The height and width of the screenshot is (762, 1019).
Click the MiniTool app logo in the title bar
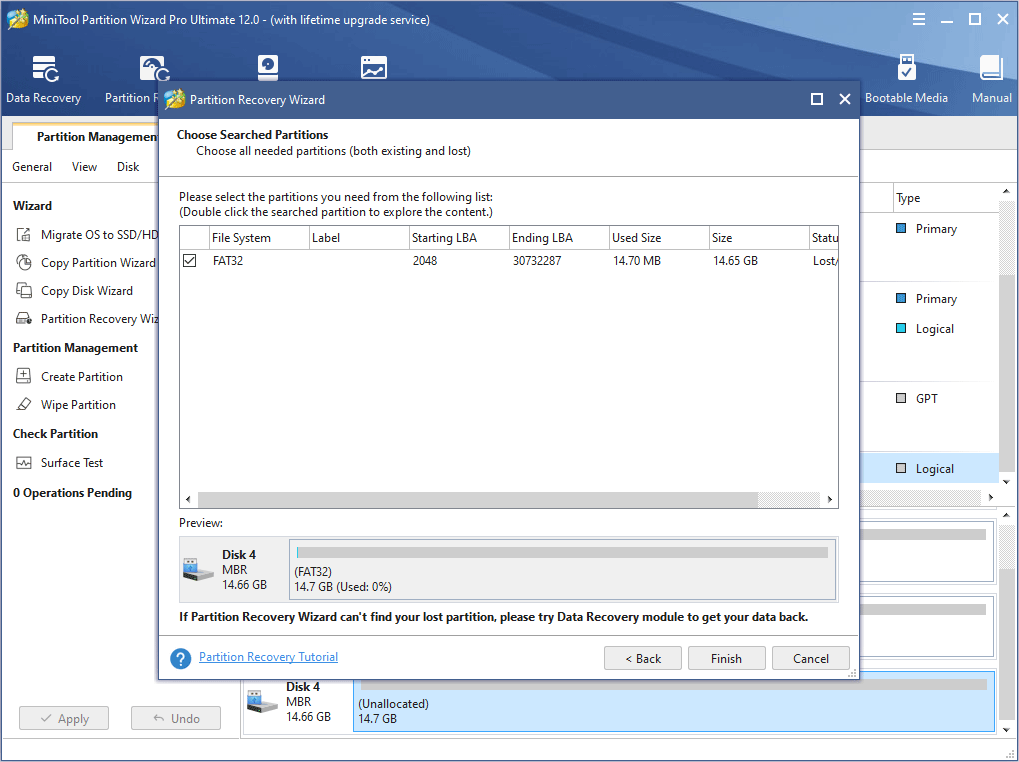click(x=18, y=19)
